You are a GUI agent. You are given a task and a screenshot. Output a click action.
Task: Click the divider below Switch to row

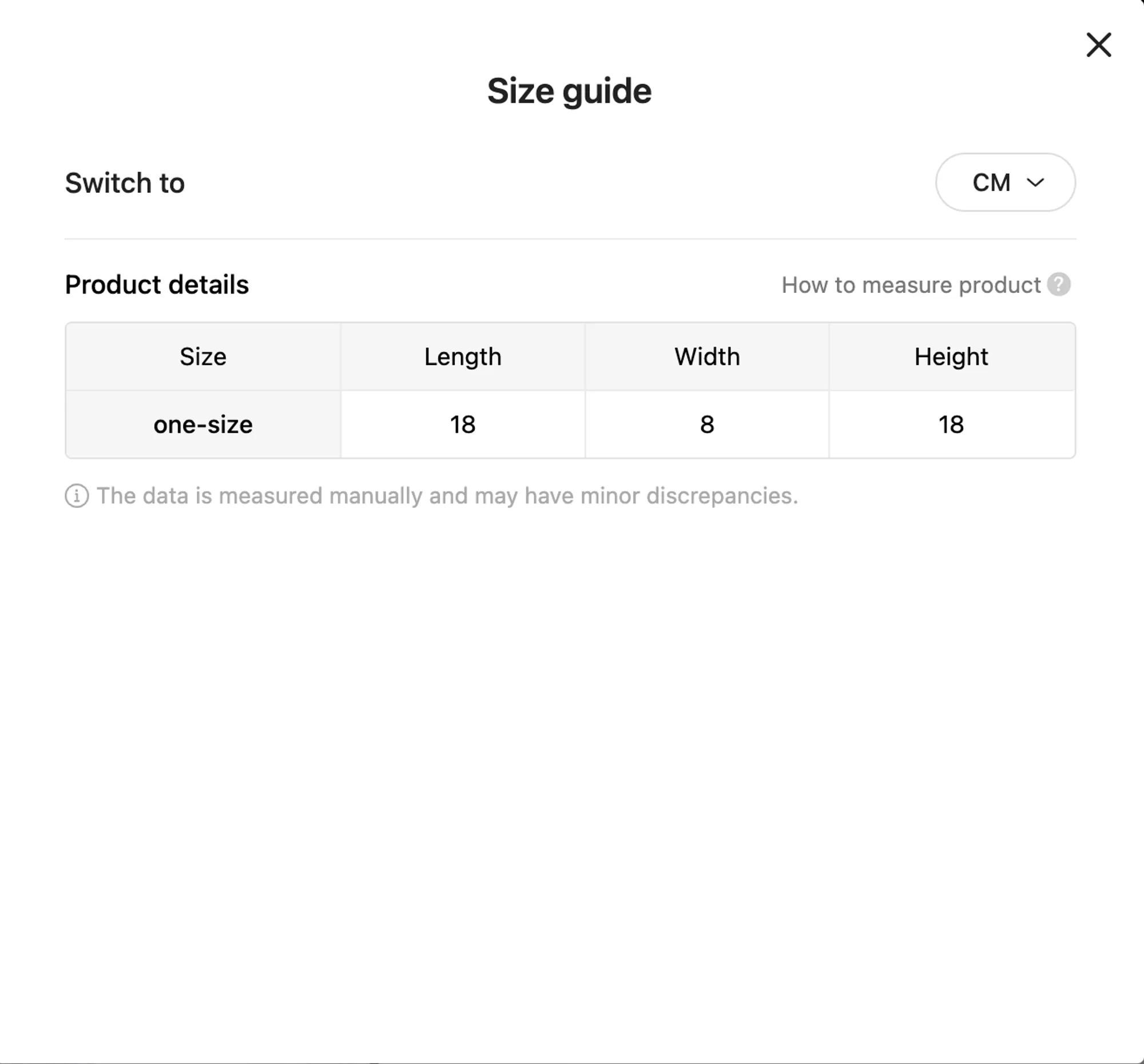pos(570,238)
